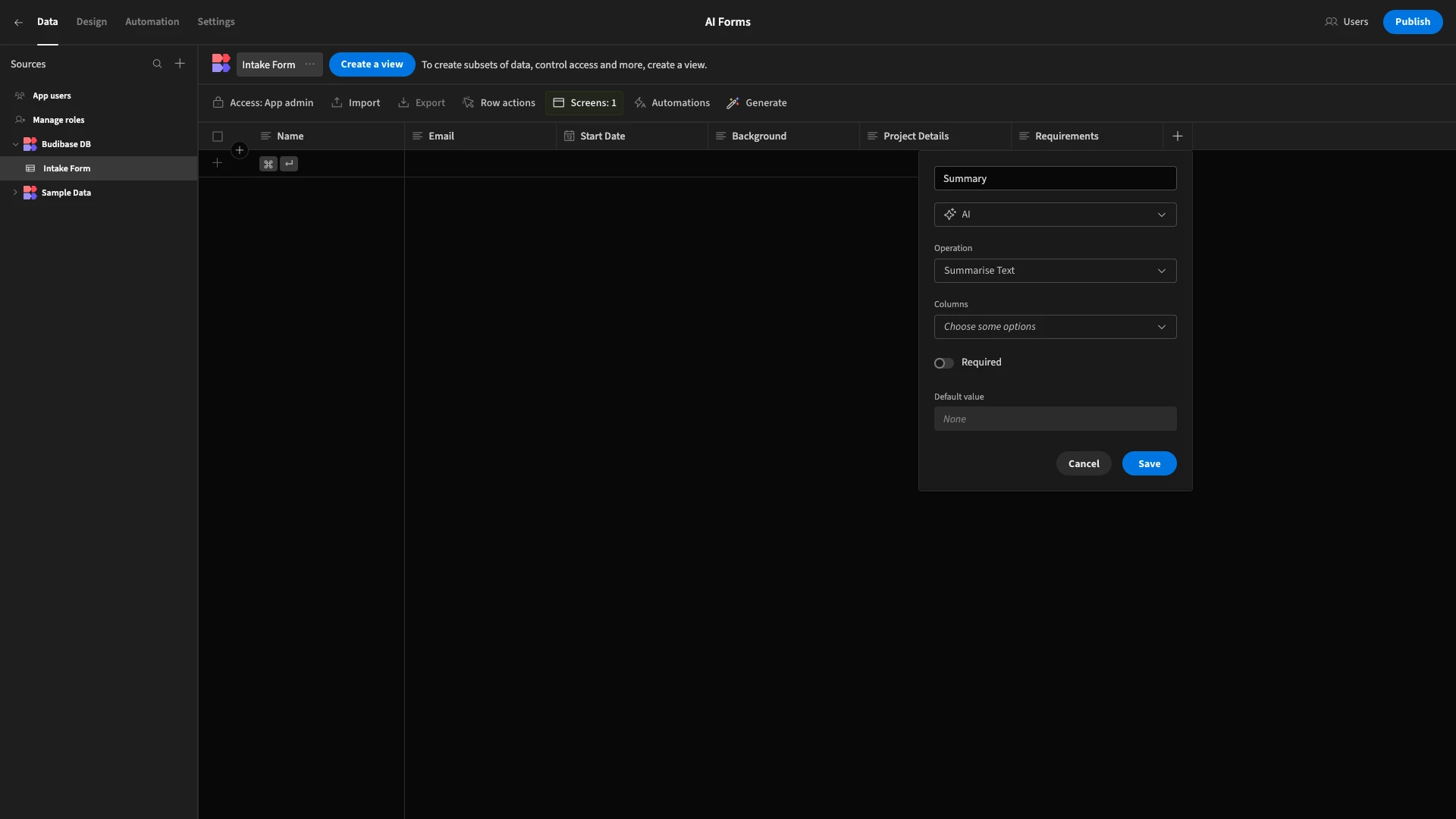Open the sources search icon
1456x819 pixels.
(157, 64)
